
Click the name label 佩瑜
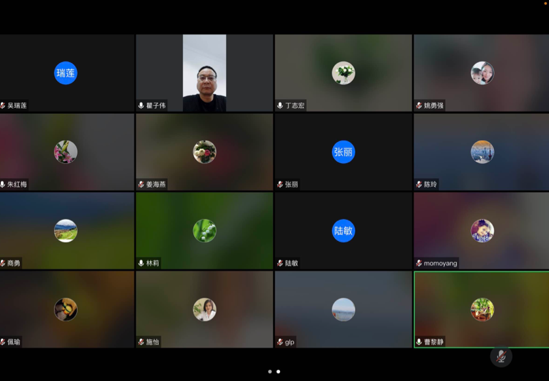coord(14,342)
